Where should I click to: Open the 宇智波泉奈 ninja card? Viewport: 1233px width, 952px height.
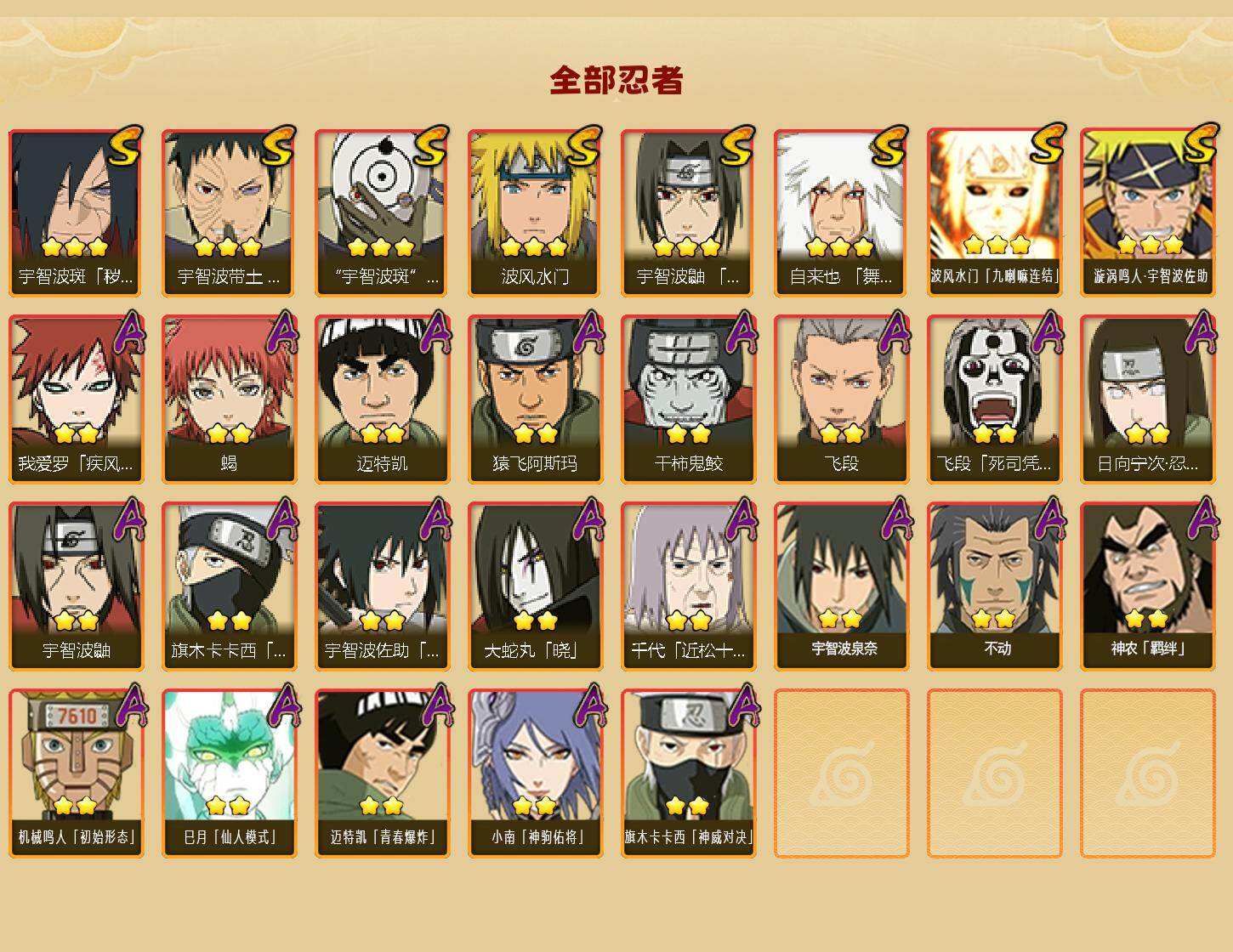(841, 586)
